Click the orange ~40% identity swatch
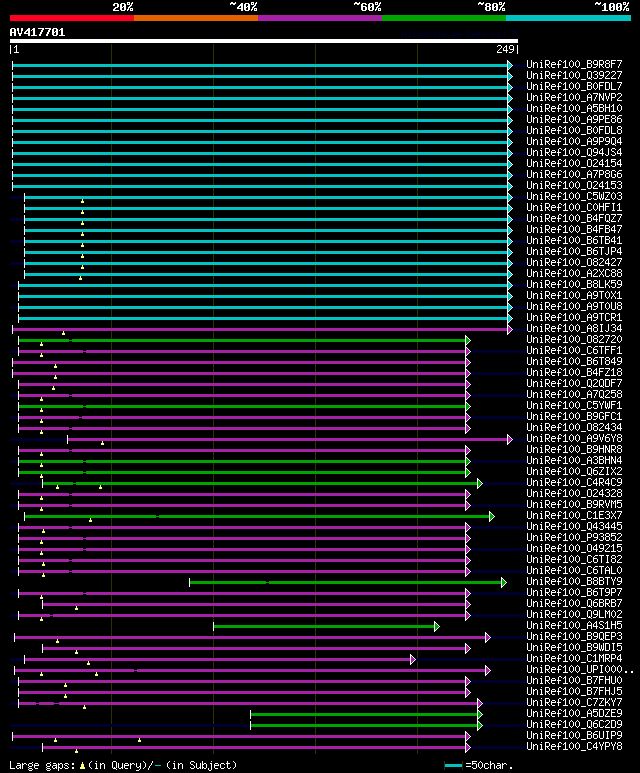 click(x=196, y=18)
